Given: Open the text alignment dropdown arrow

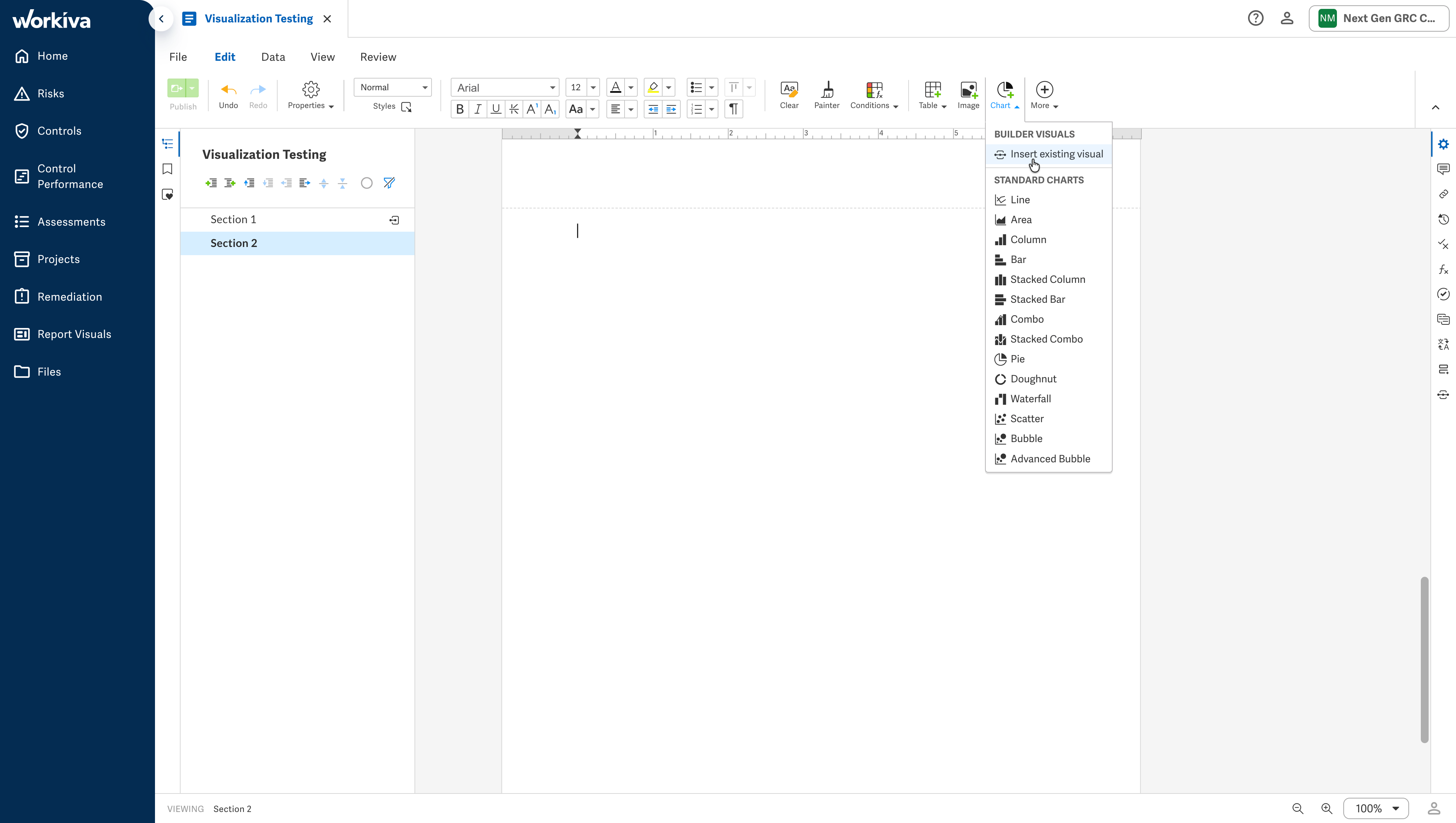Looking at the screenshot, I should click(x=631, y=109).
